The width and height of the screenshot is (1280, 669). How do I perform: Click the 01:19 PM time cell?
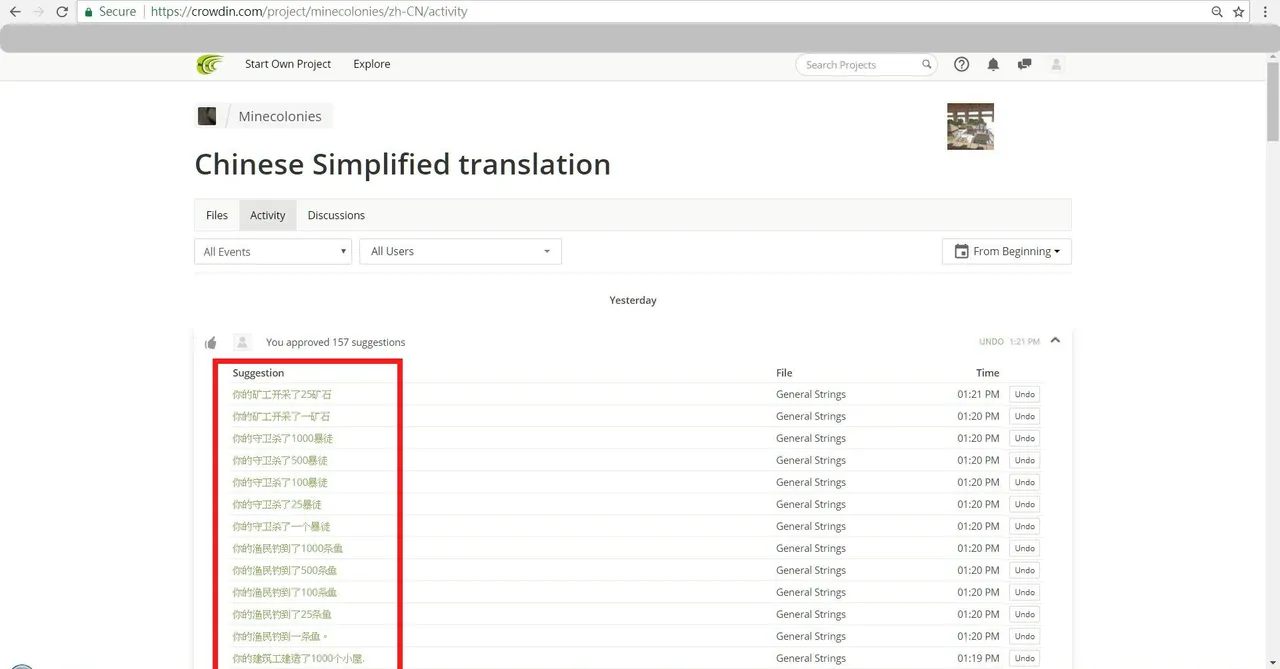pos(978,658)
